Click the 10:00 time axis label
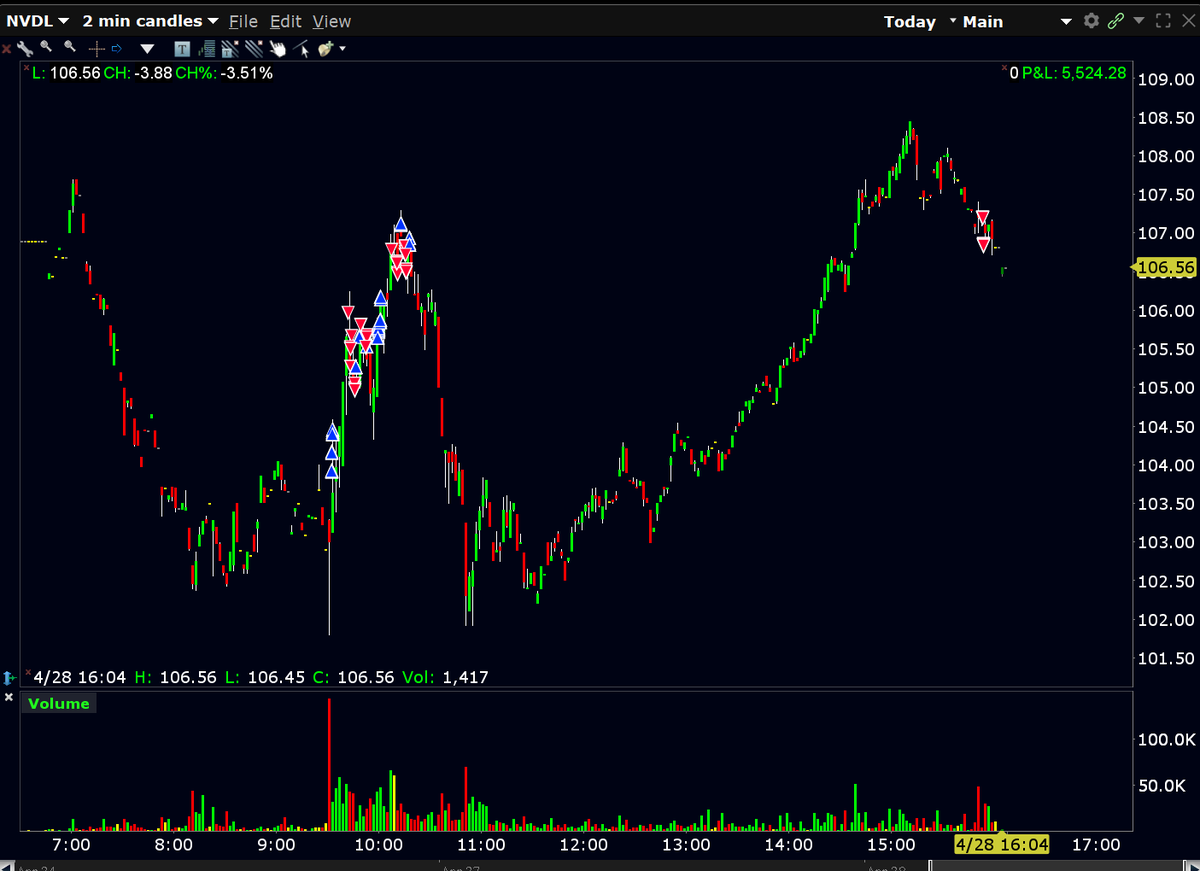This screenshot has height=871, width=1200. [x=379, y=845]
